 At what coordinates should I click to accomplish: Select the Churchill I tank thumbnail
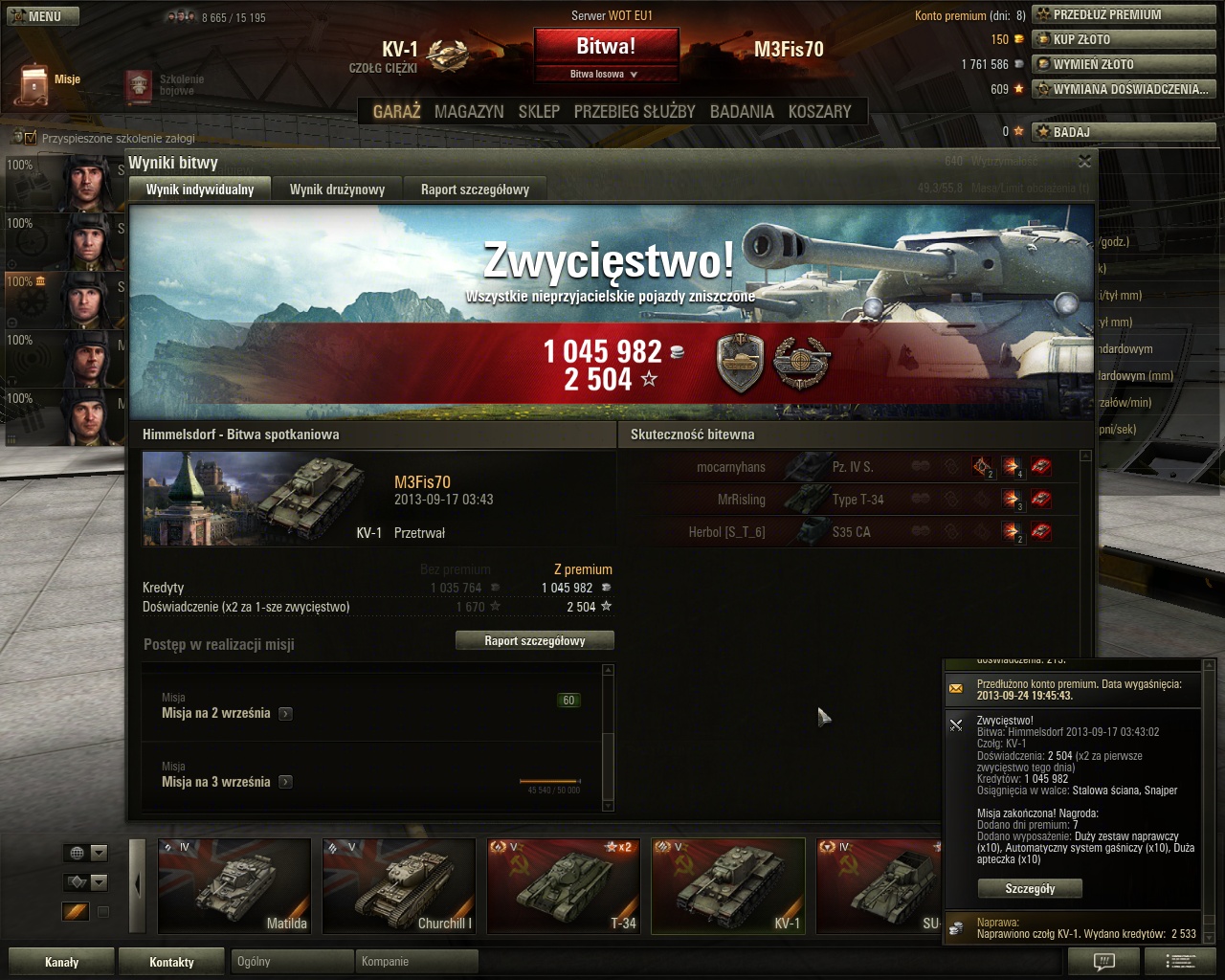tap(398, 886)
